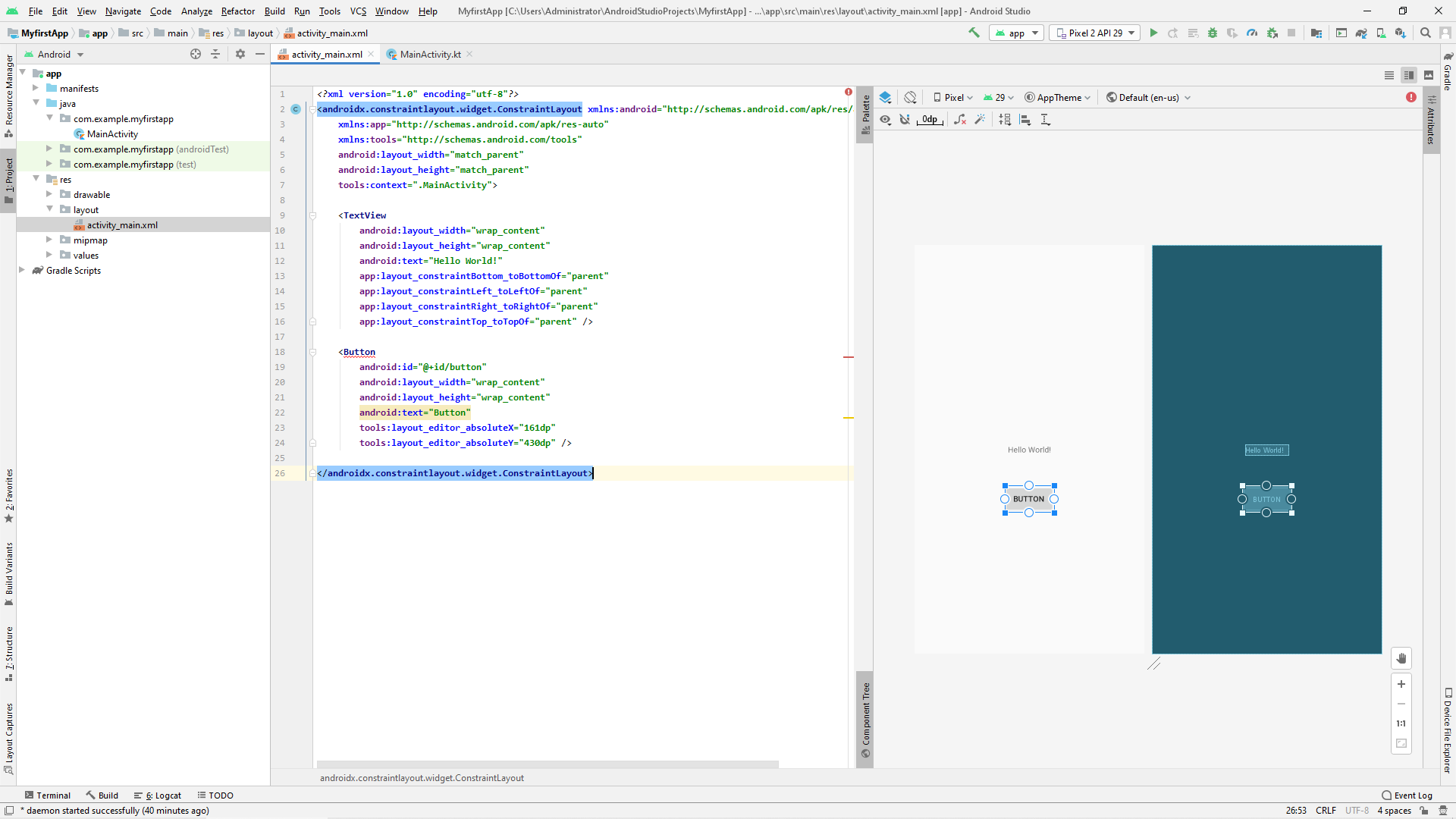
Task: Open the Android Profiler gauge icon
Action: tap(1252, 33)
